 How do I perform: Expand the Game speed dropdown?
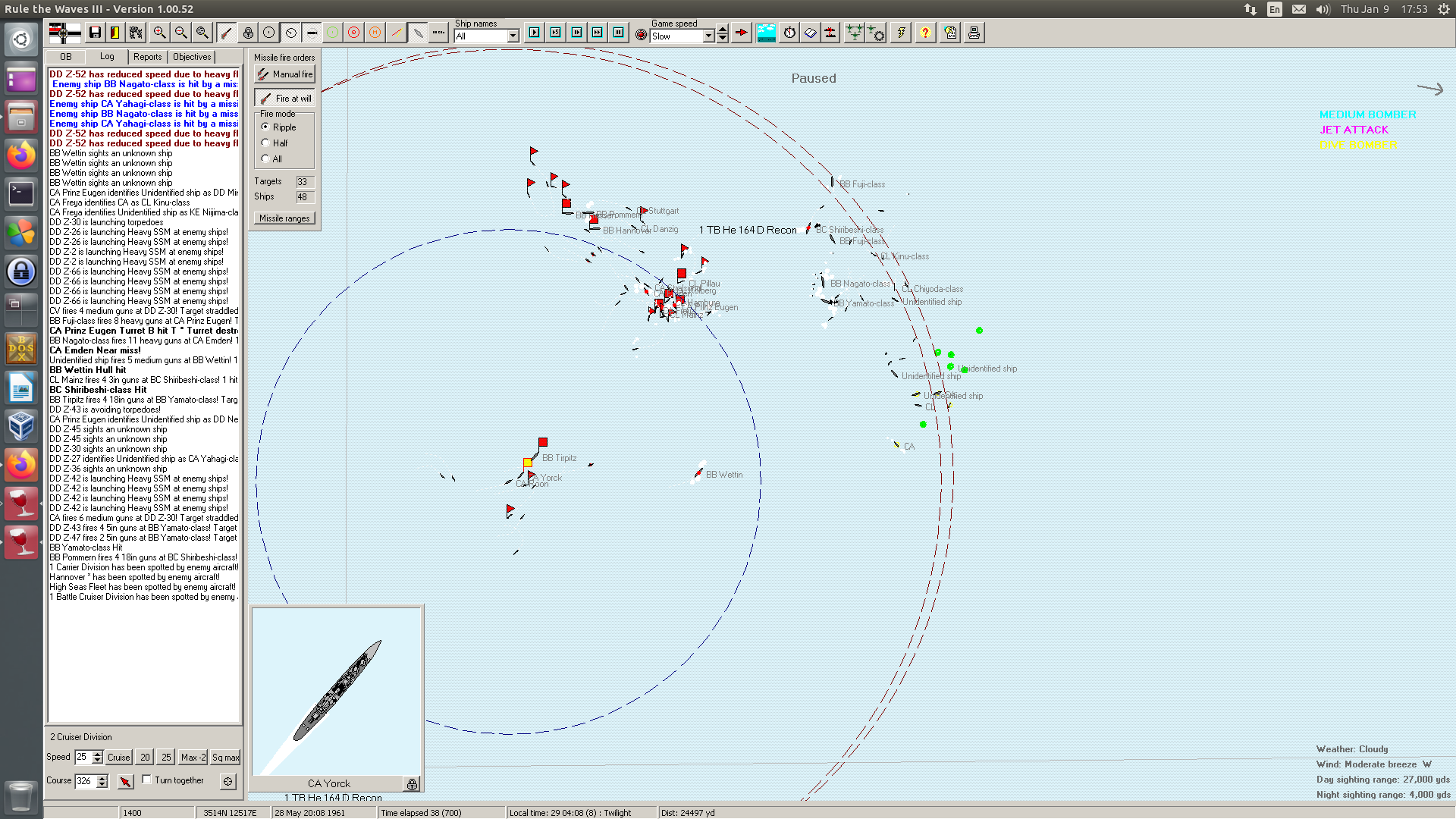[708, 36]
